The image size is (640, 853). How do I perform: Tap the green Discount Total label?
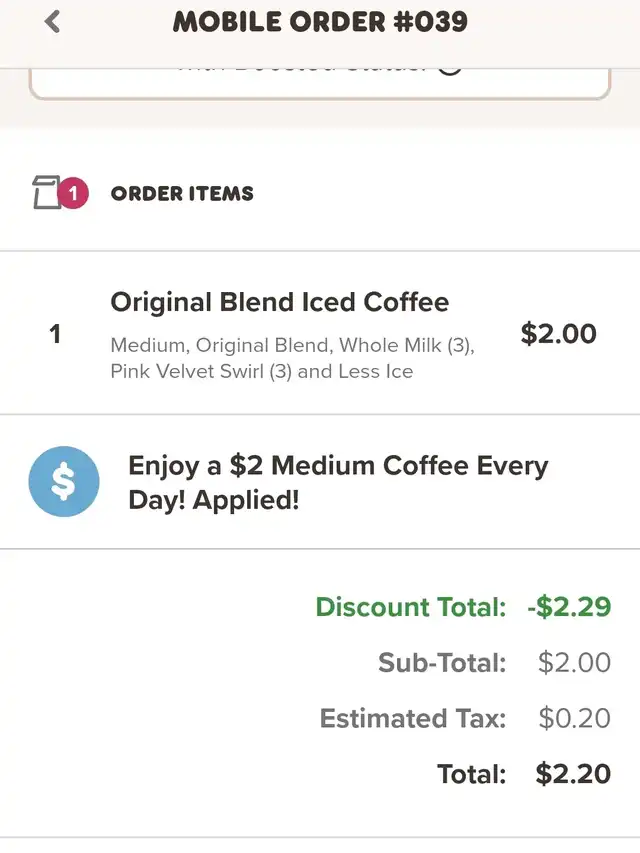[411, 607]
